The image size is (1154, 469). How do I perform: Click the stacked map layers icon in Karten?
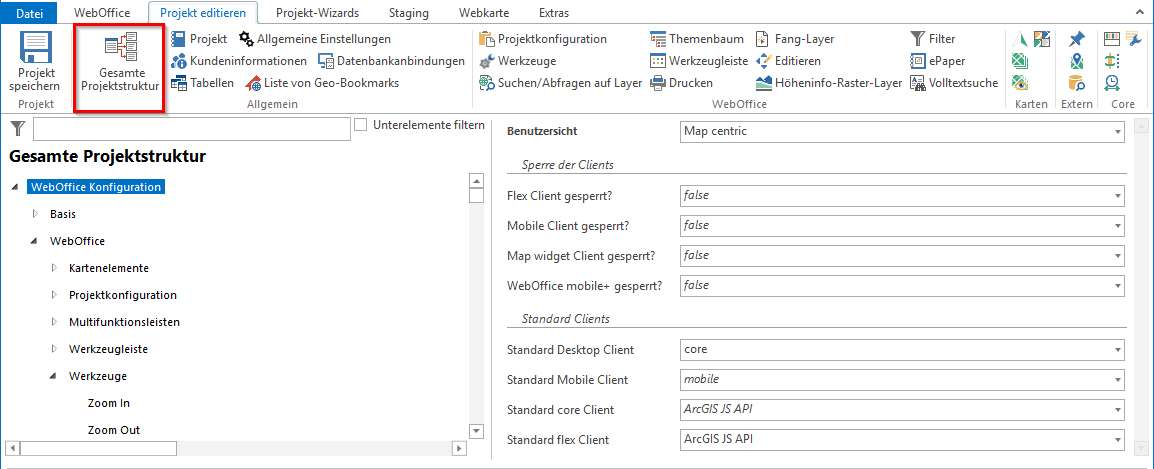[1020, 61]
